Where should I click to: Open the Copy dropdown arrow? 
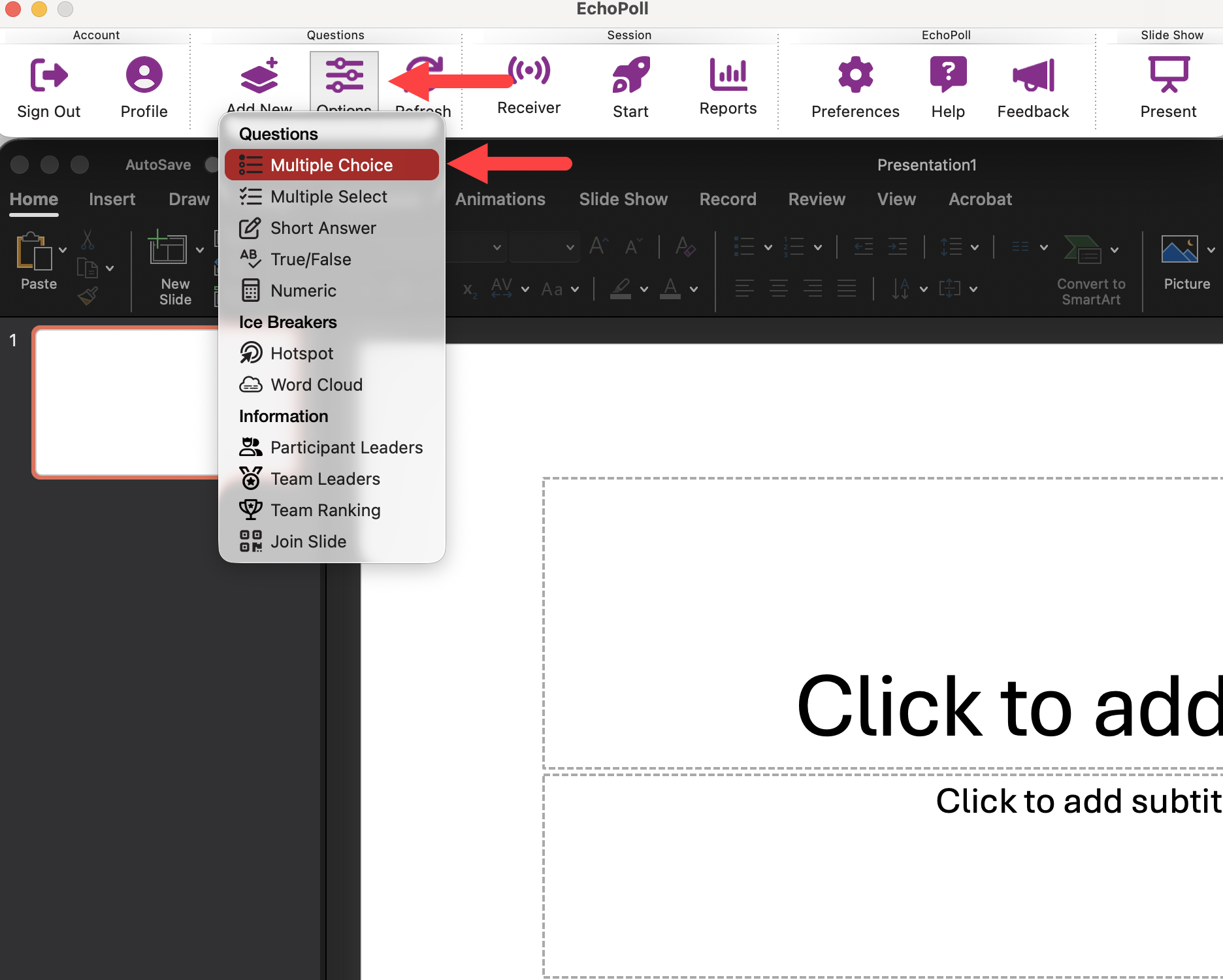110,269
